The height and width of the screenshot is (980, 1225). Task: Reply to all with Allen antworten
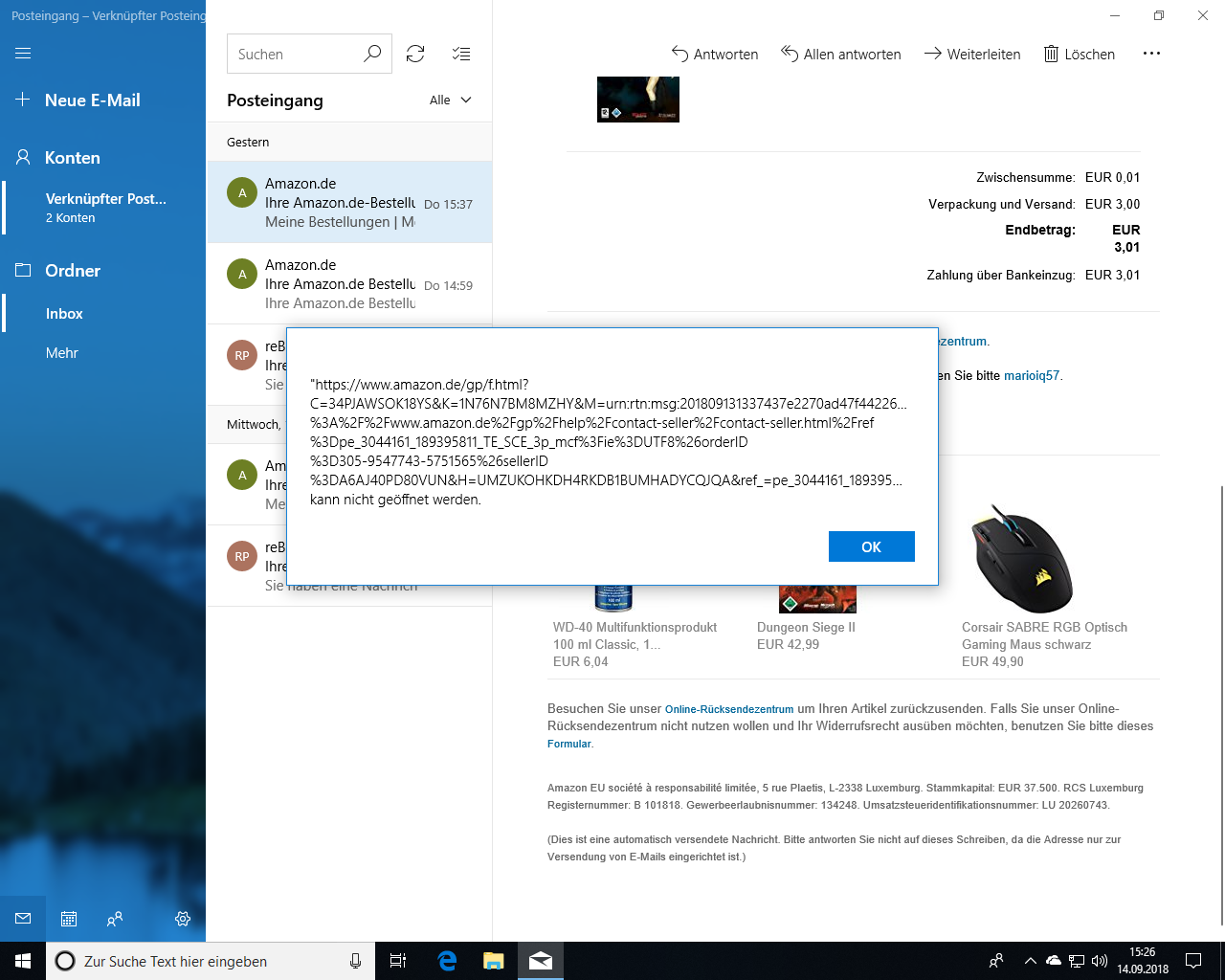[841, 55]
